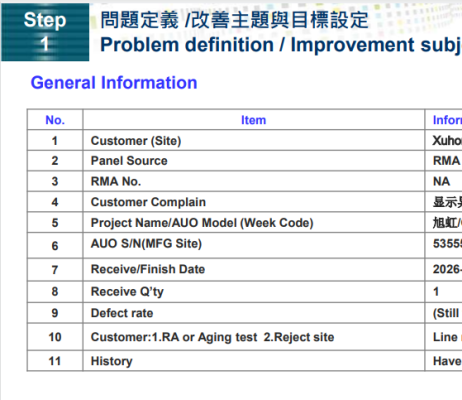462x400 pixels.
Task: Select 'Customer:1.RA or Aging test' cell
Action: coord(254,337)
